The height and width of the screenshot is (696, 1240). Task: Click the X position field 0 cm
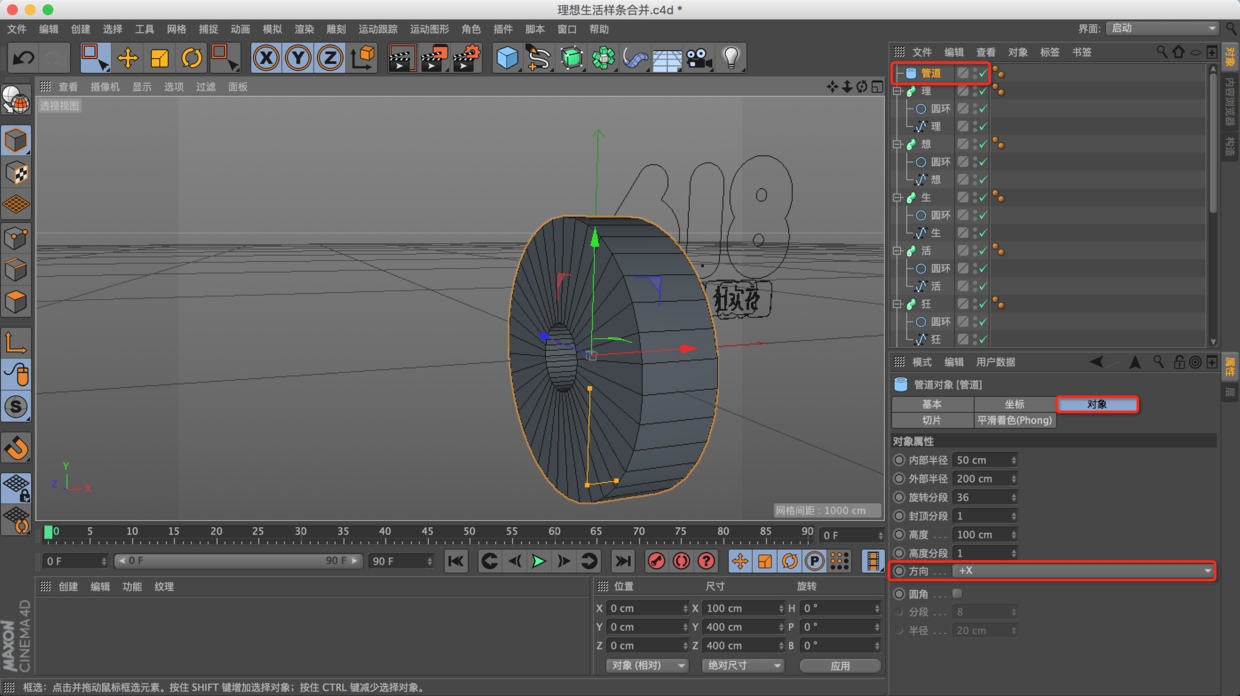(648, 609)
